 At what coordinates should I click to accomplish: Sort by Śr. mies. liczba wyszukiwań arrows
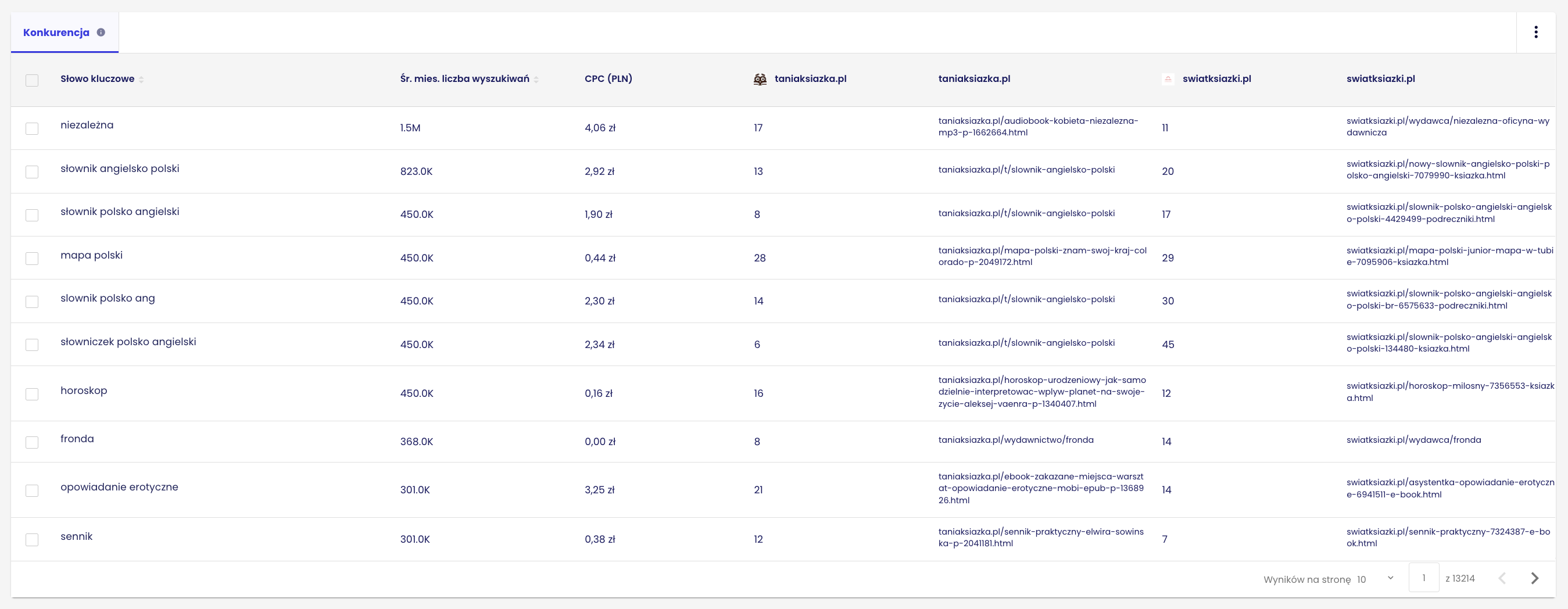click(536, 80)
